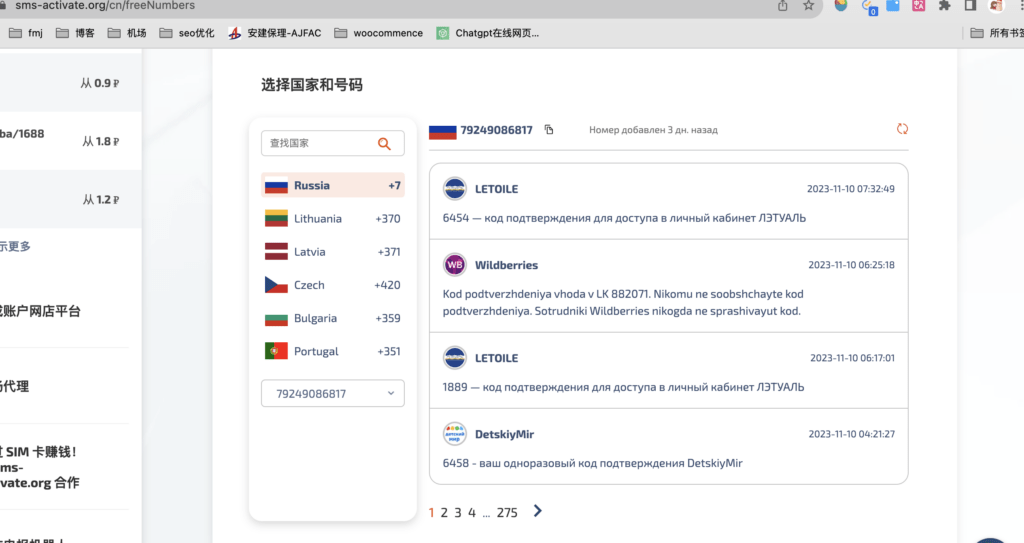The image size is (1024, 543).
Task: Open the 安建保理-AJFAC bookmark
Action: click(x=274, y=33)
